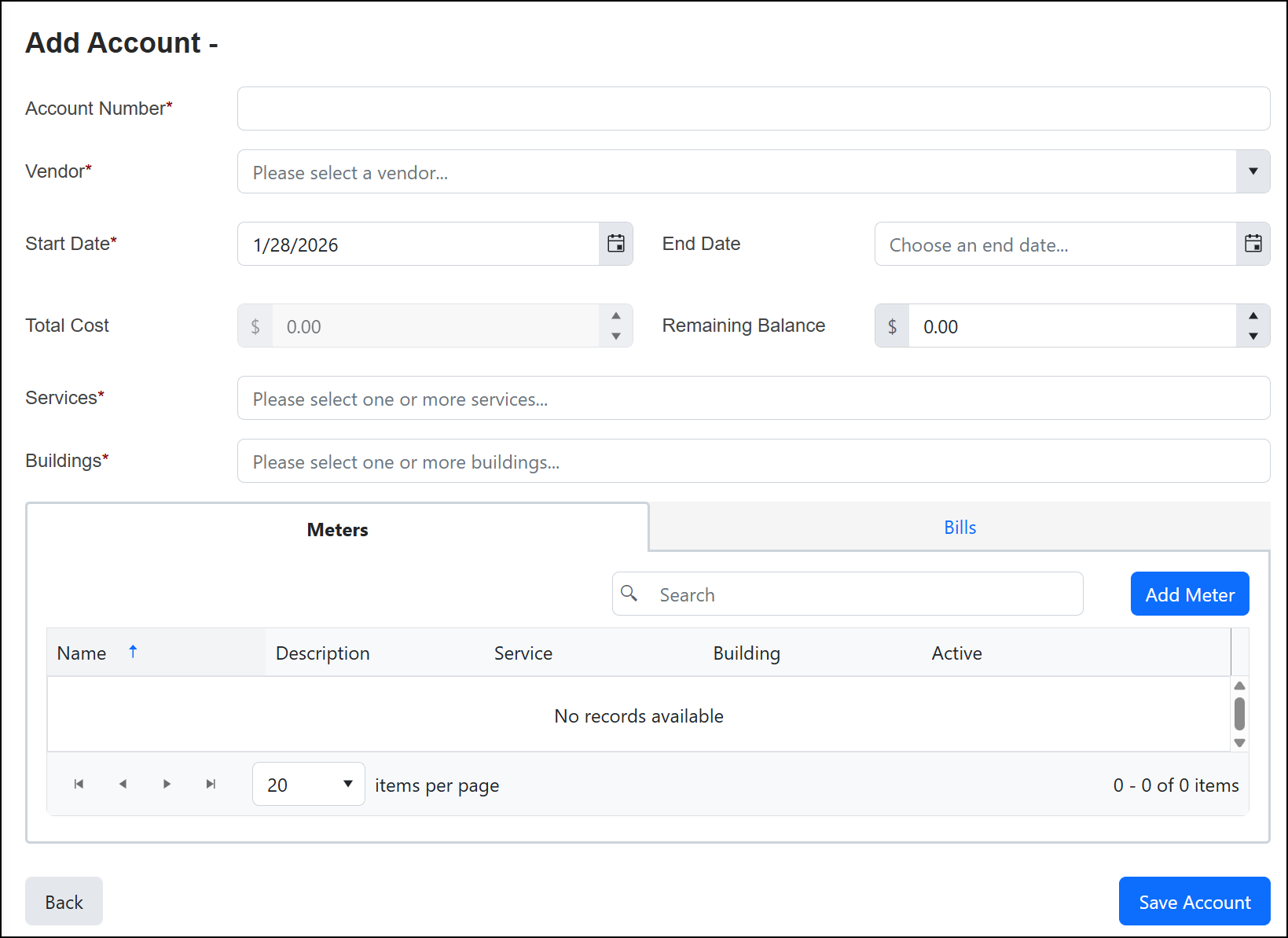Switch to the Bills tab
The image size is (1288, 938).
coord(960,528)
